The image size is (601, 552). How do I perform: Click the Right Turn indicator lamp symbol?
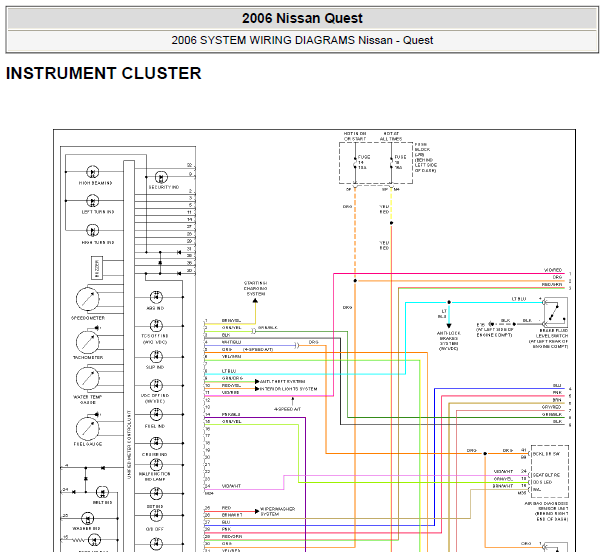tap(92, 231)
